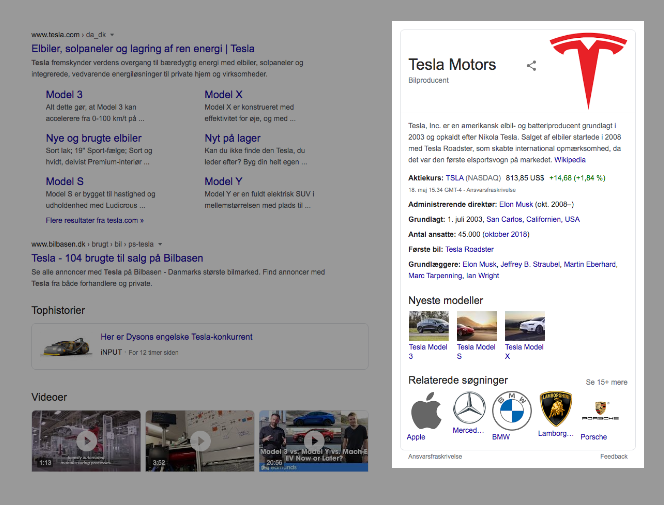664x505 pixels.
Task: Click the Tesla logo image
Action: [588, 71]
